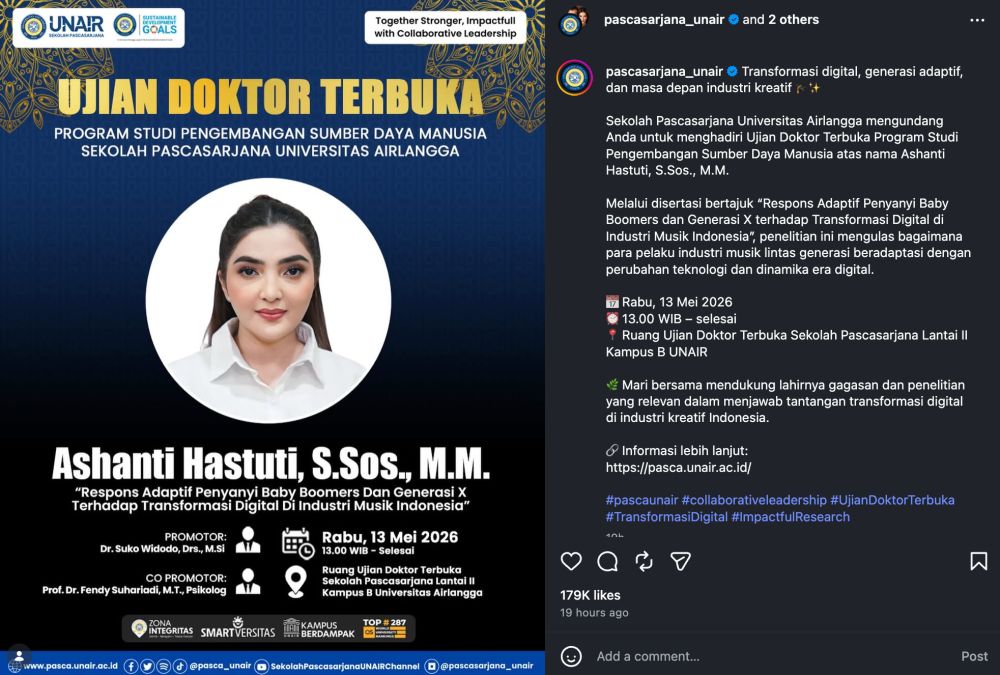Open pascasarjana_unair username in caption
This screenshot has width=1000, height=675.
coord(664,71)
